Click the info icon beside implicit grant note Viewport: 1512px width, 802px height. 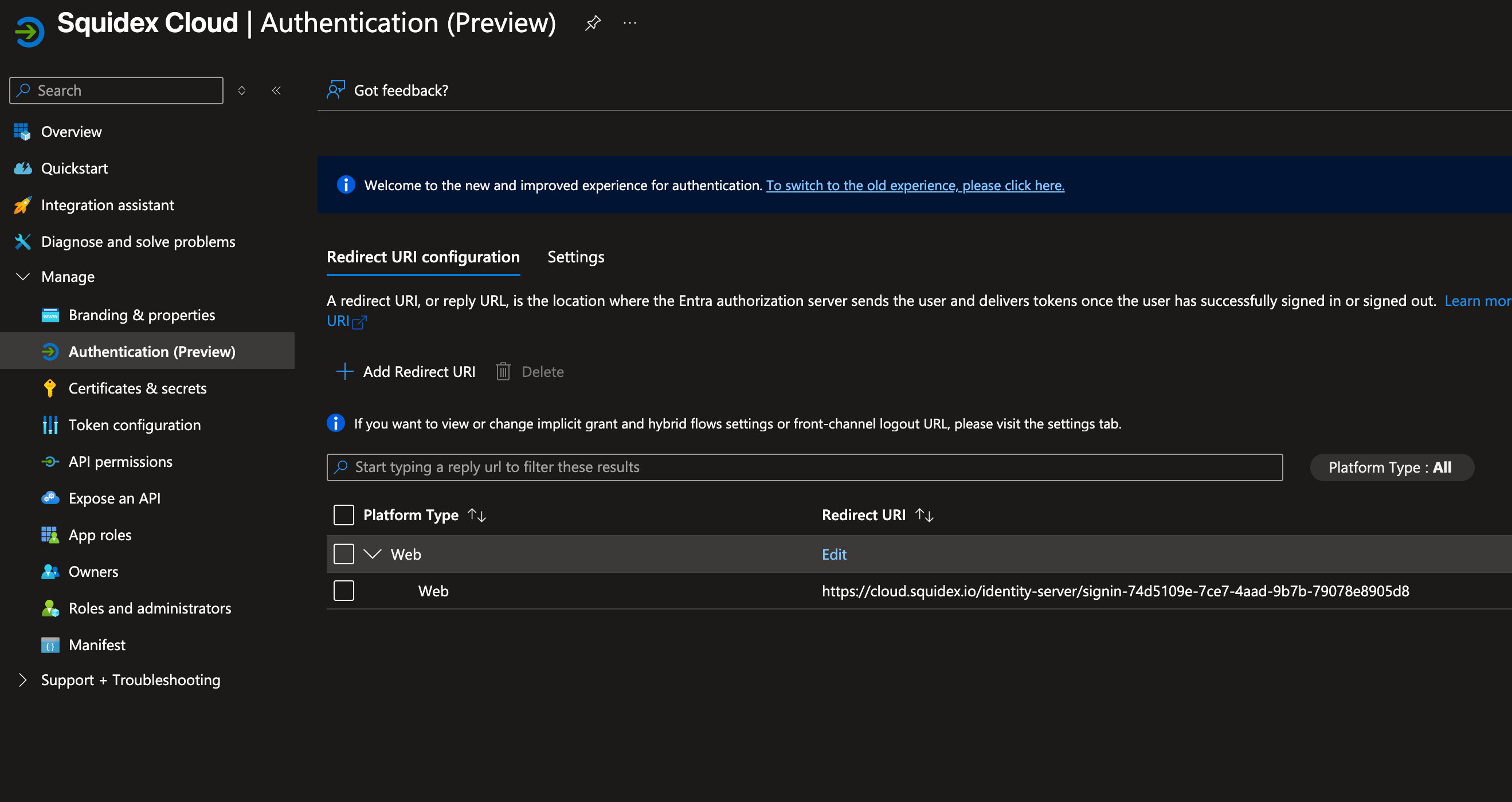coord(336,423)
